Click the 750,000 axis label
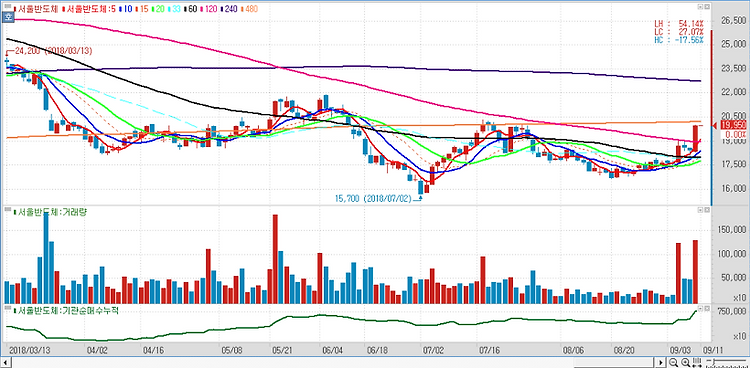 point(732,312)
